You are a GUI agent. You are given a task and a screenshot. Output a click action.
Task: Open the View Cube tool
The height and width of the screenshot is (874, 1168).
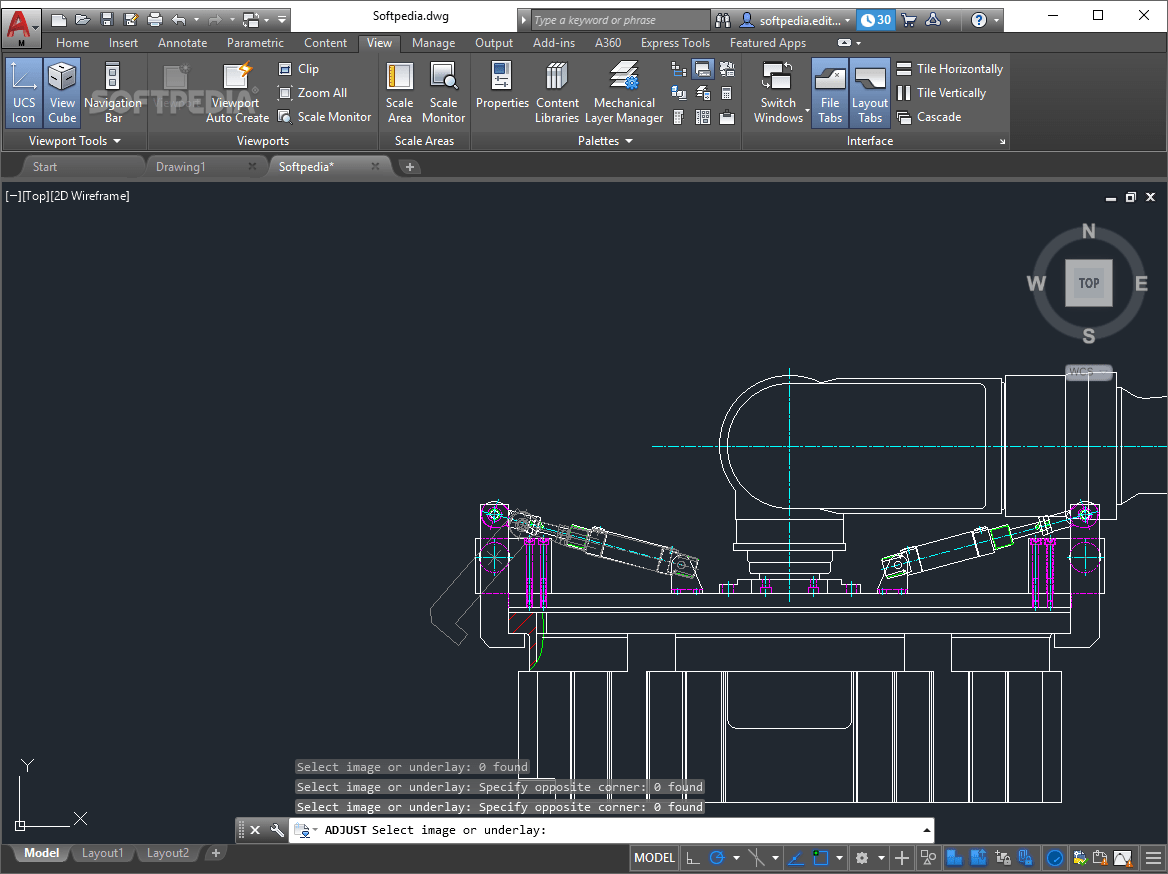(61, 90)
